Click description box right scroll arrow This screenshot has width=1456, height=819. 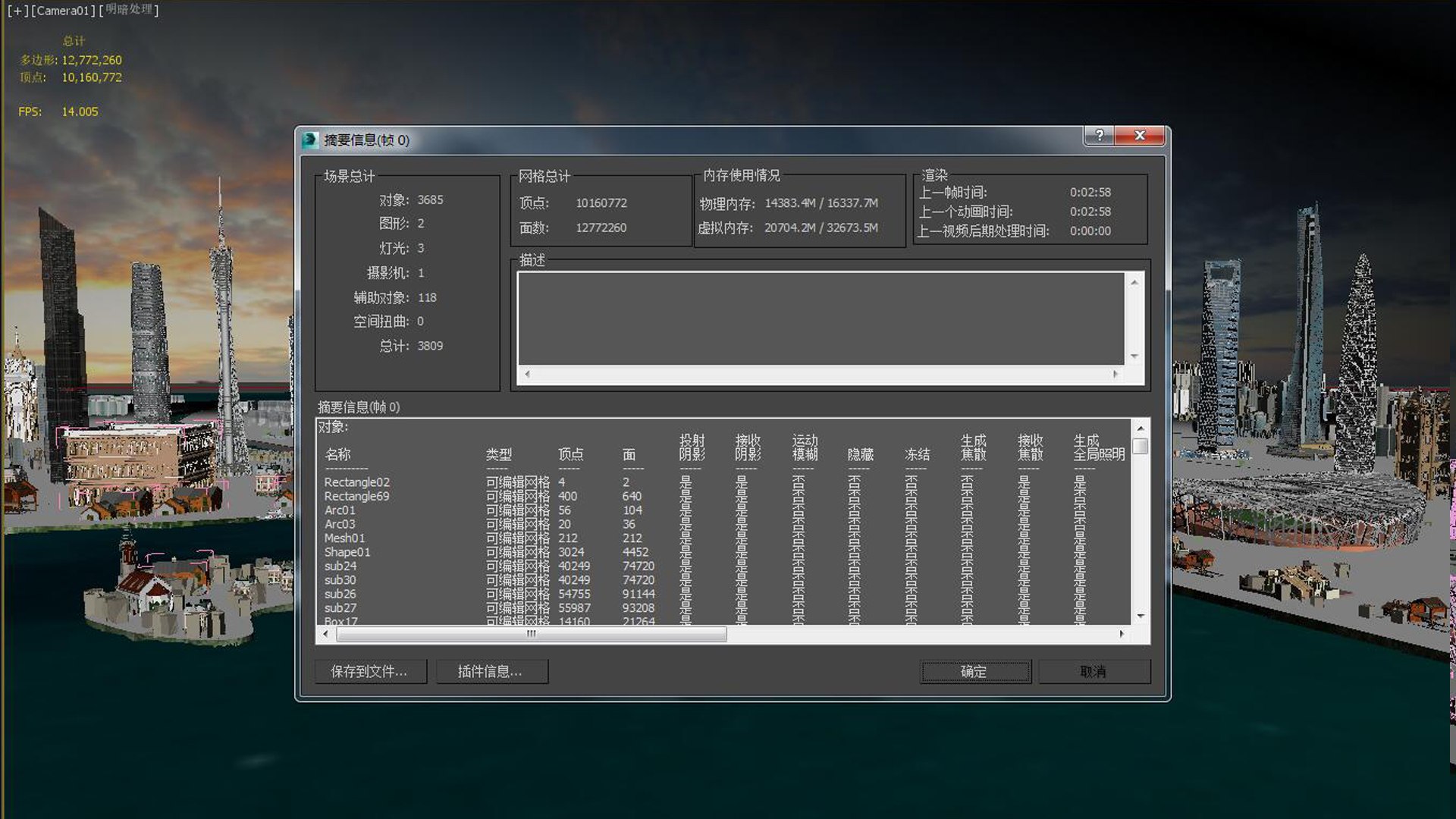pyautogui.click(x=1115, y=374)
